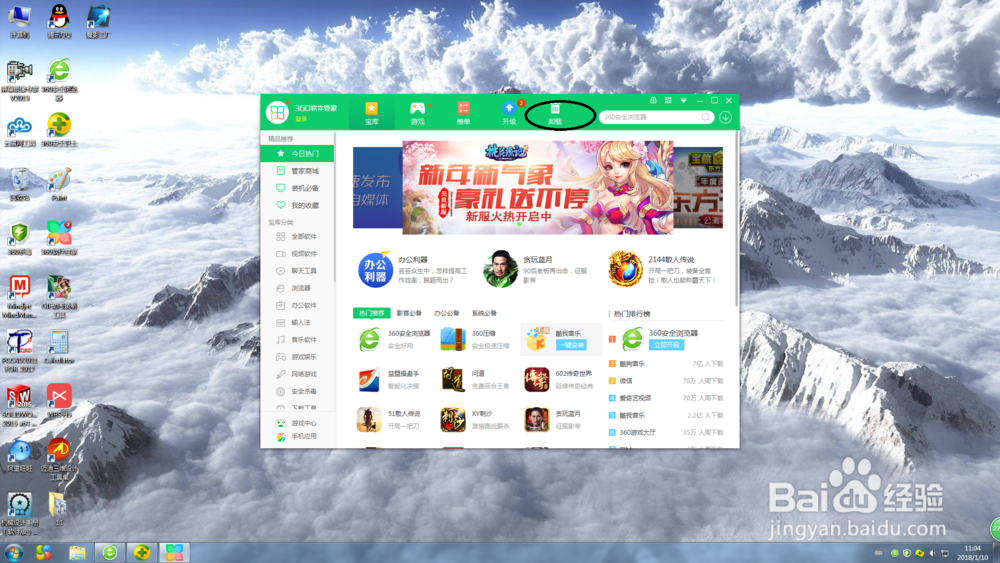Open the 2144散人传说 promotion

pos(663,269)
